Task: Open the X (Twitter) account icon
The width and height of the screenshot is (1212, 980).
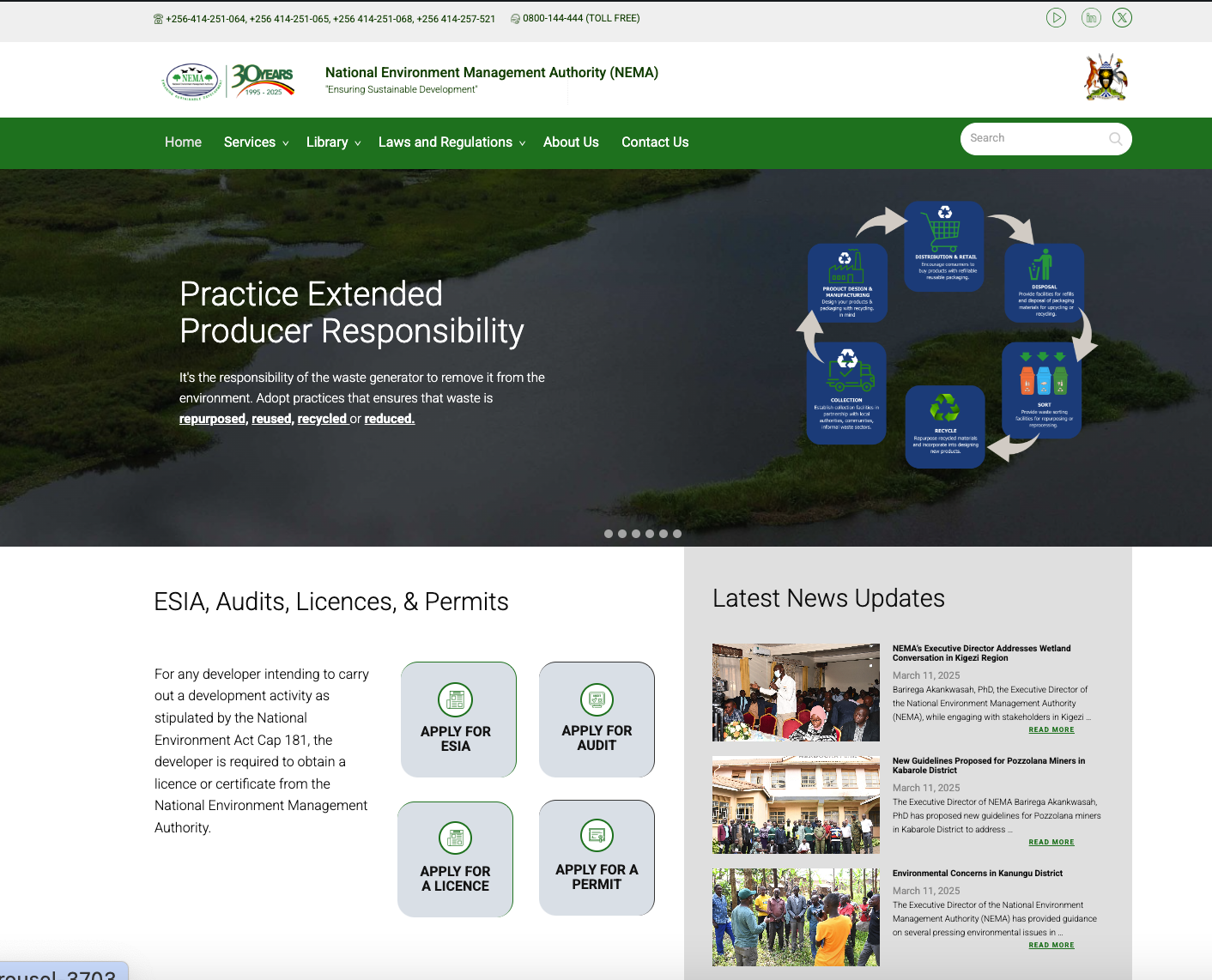Action: [1122, 17]
